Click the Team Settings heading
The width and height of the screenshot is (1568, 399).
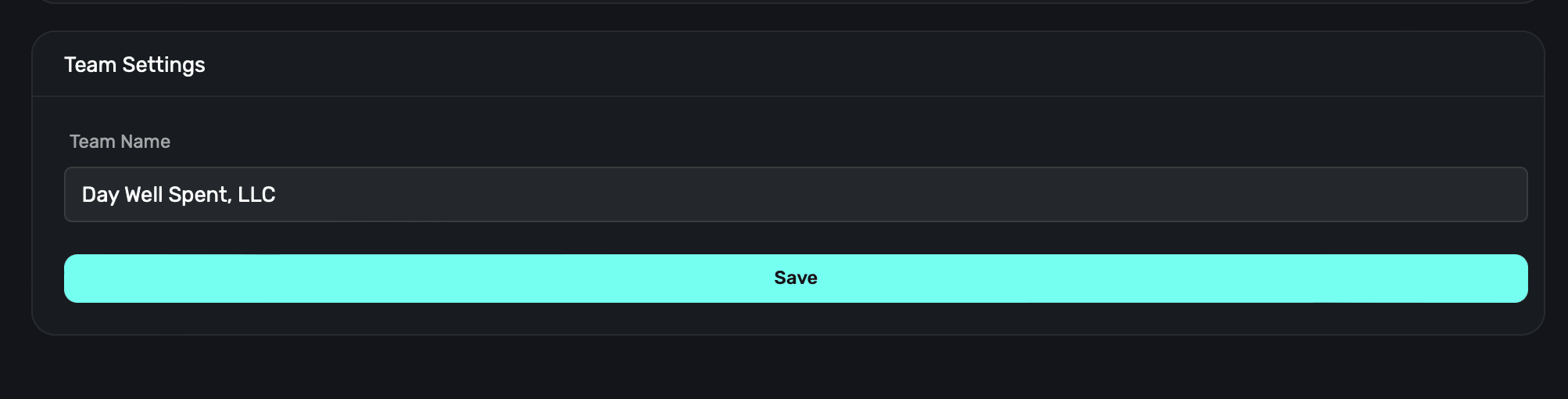tap(134, 65)
